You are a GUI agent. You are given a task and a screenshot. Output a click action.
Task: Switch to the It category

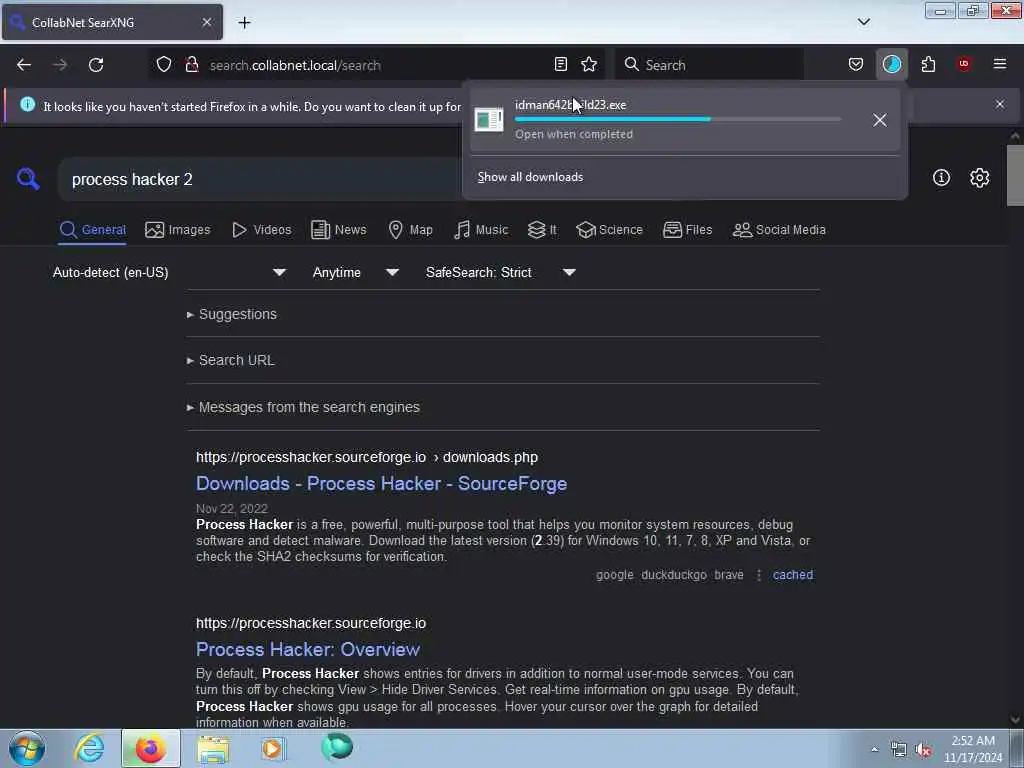click(543, 230)
